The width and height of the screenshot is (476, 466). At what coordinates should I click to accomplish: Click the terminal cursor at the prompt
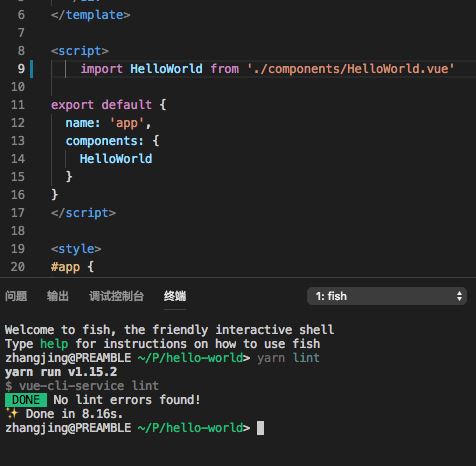pos(260,428)
